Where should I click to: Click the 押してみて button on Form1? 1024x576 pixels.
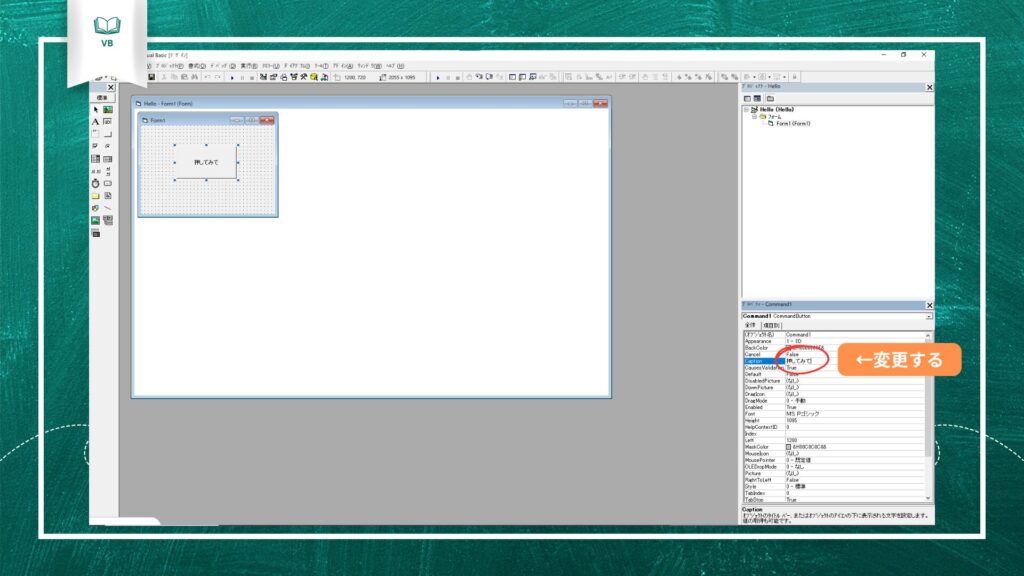pos(206,162)
